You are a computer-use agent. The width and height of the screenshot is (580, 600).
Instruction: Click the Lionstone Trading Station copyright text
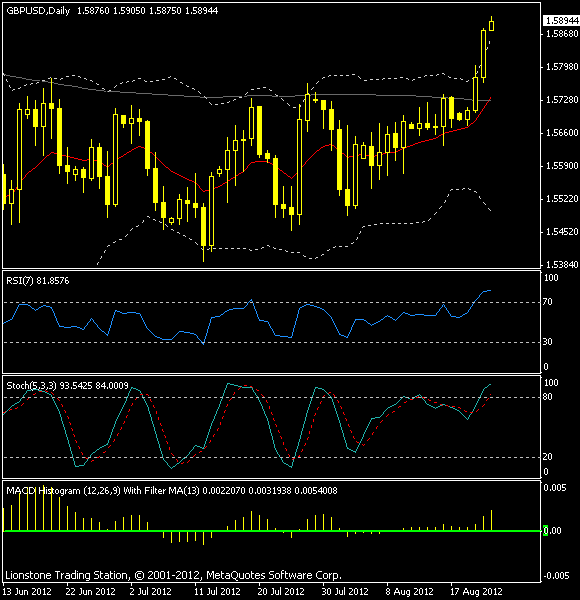(173, 575)
